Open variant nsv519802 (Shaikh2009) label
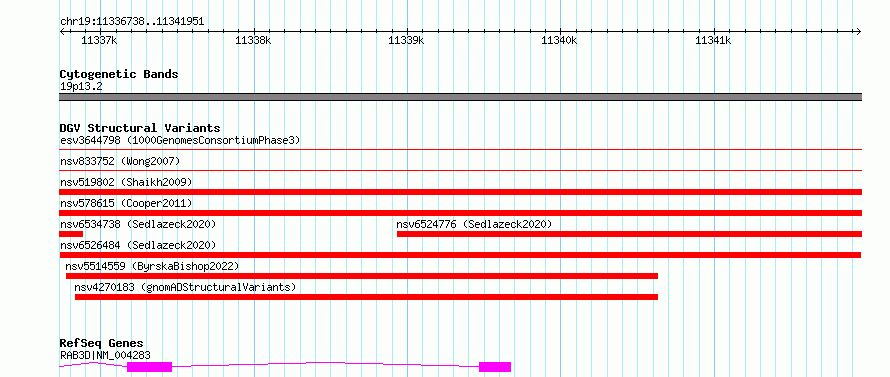890x377 pixels. (126, 182)
